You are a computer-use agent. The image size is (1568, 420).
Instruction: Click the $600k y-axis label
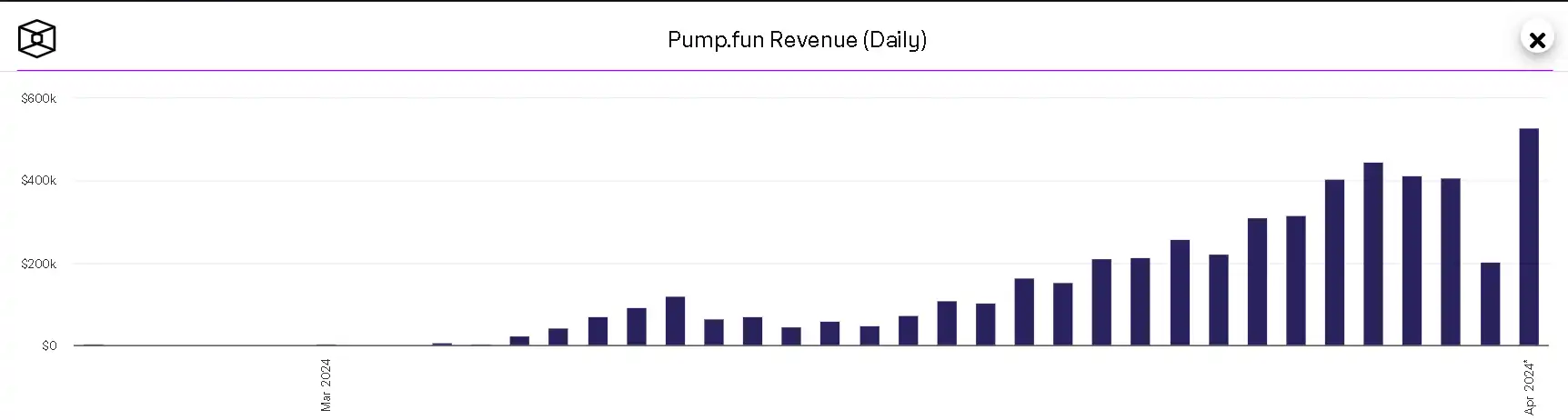tap(39, 98)
